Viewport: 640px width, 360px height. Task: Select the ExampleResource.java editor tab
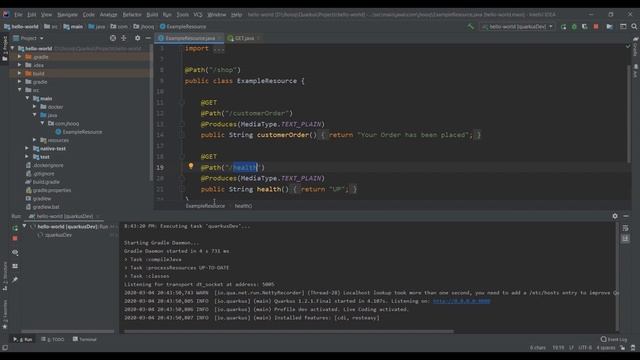(190, 38)
